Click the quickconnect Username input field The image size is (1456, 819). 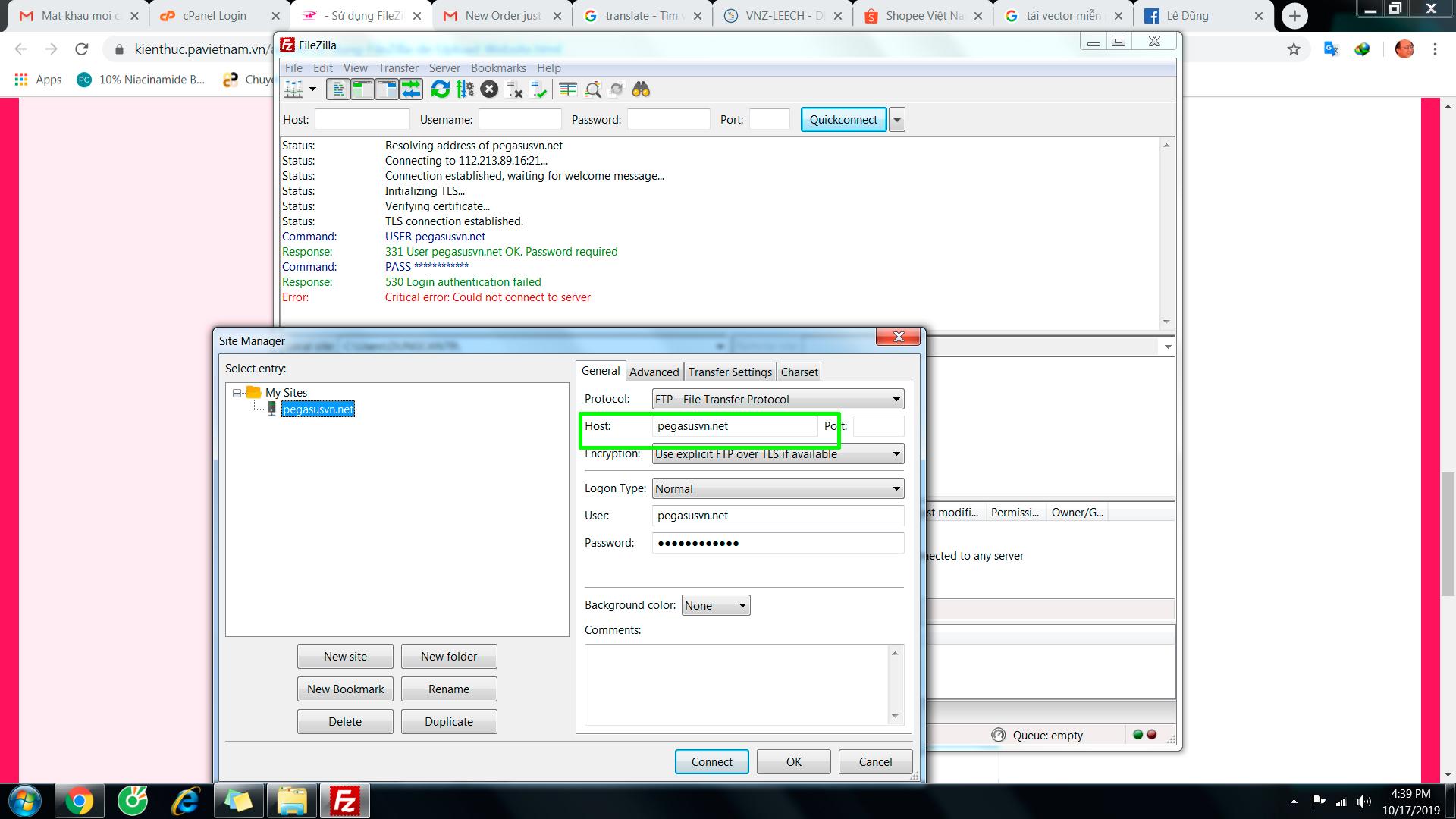pos(519,119)
